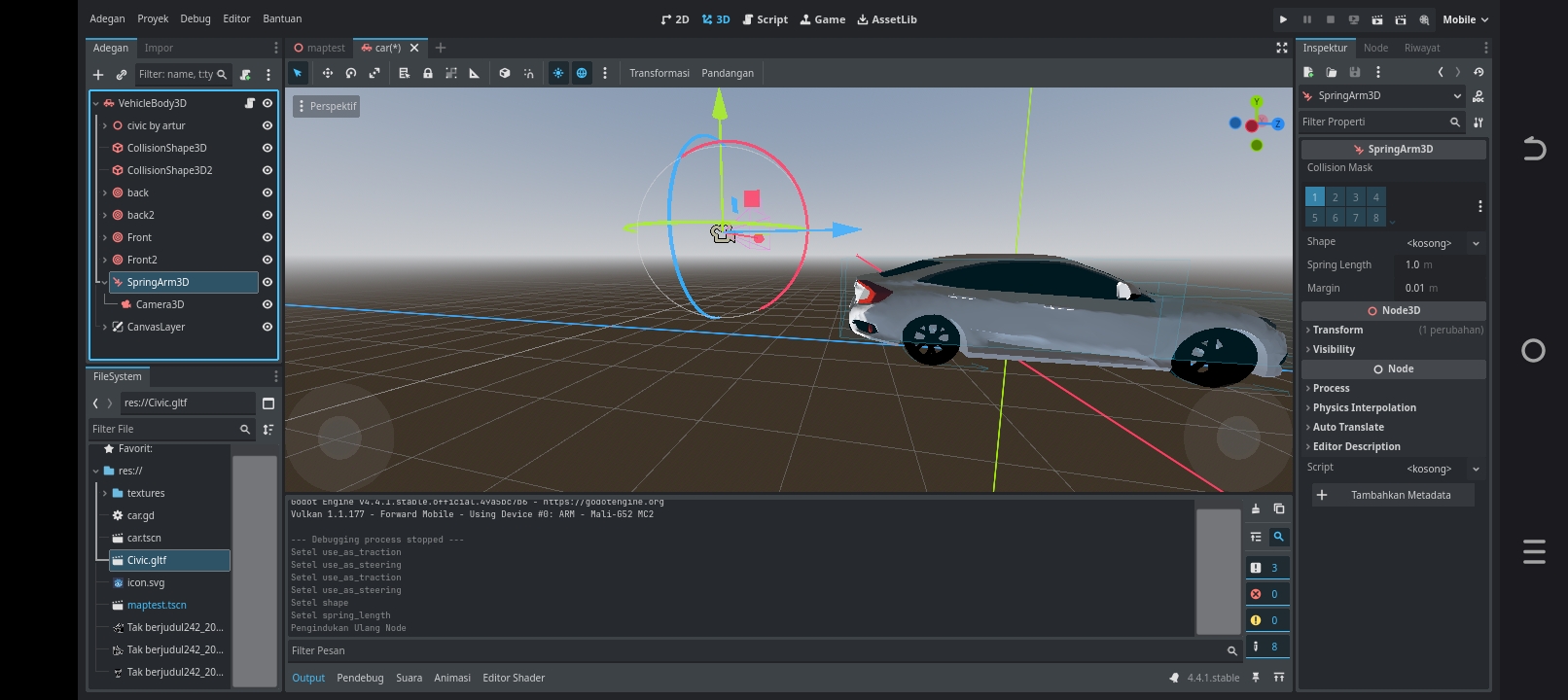The height and width of the screenshot is (700, 1568).
Task: Open the Perspektif view menu
Action: pos(327,106)
